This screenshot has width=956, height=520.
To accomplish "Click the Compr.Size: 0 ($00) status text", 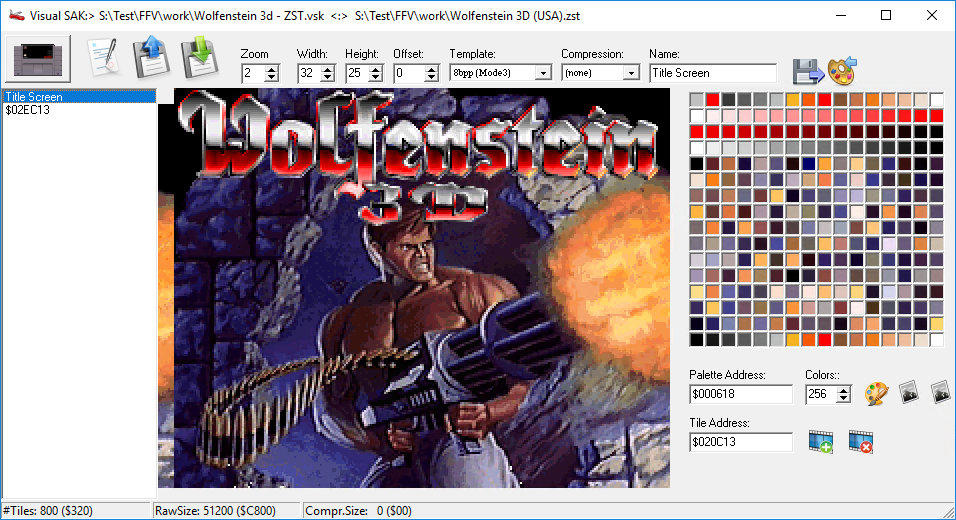I will coord(358,511).
